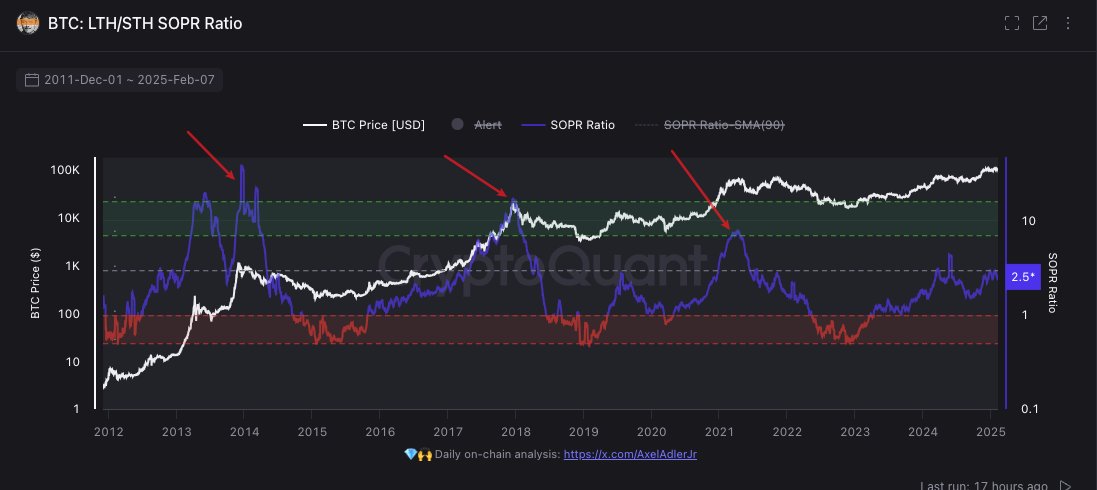Click the 2021 label on time axis
Viewport: 1097px width, 490px height.
tap(718, 431)
